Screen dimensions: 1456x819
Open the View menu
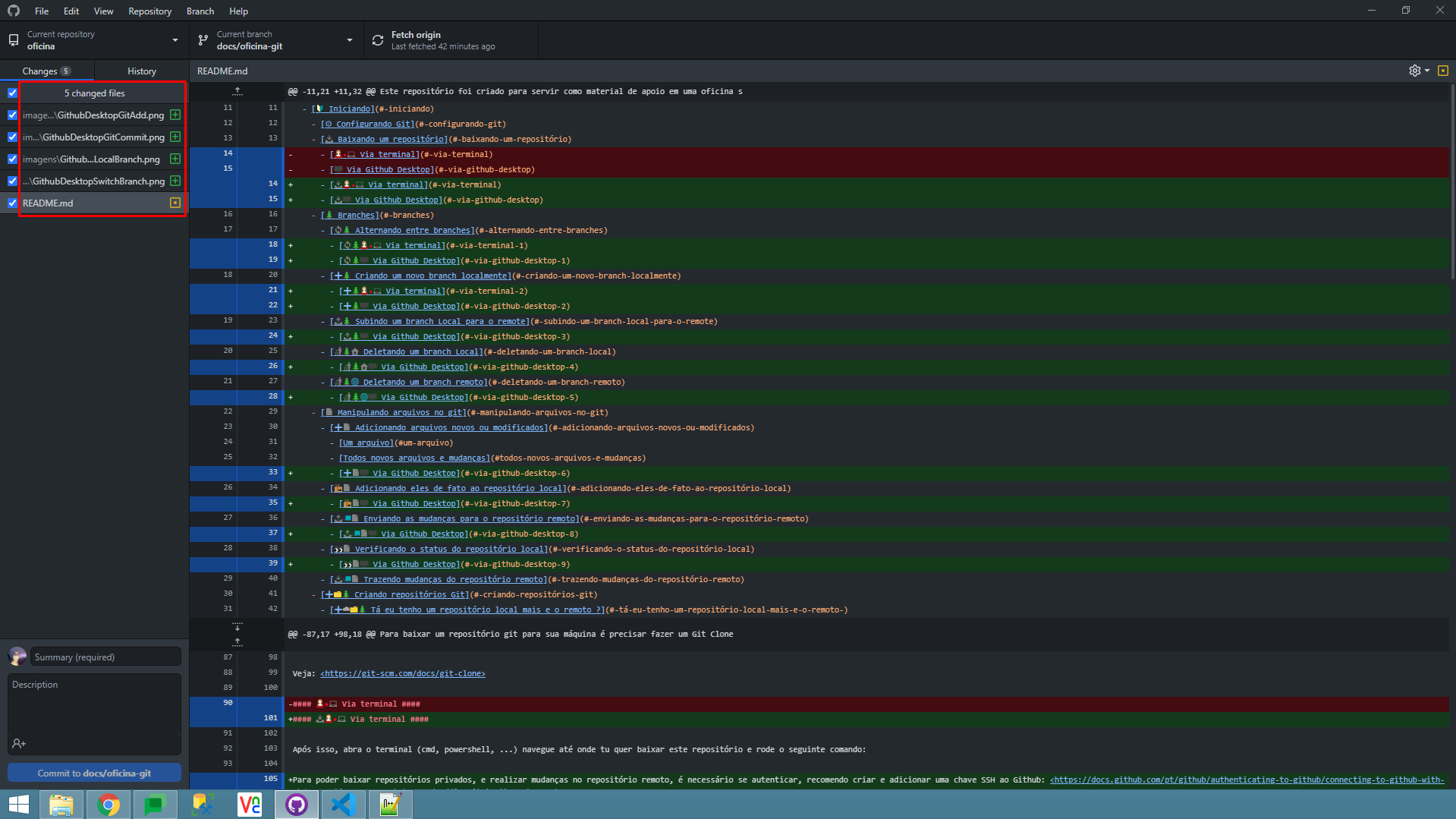[103, 11]
